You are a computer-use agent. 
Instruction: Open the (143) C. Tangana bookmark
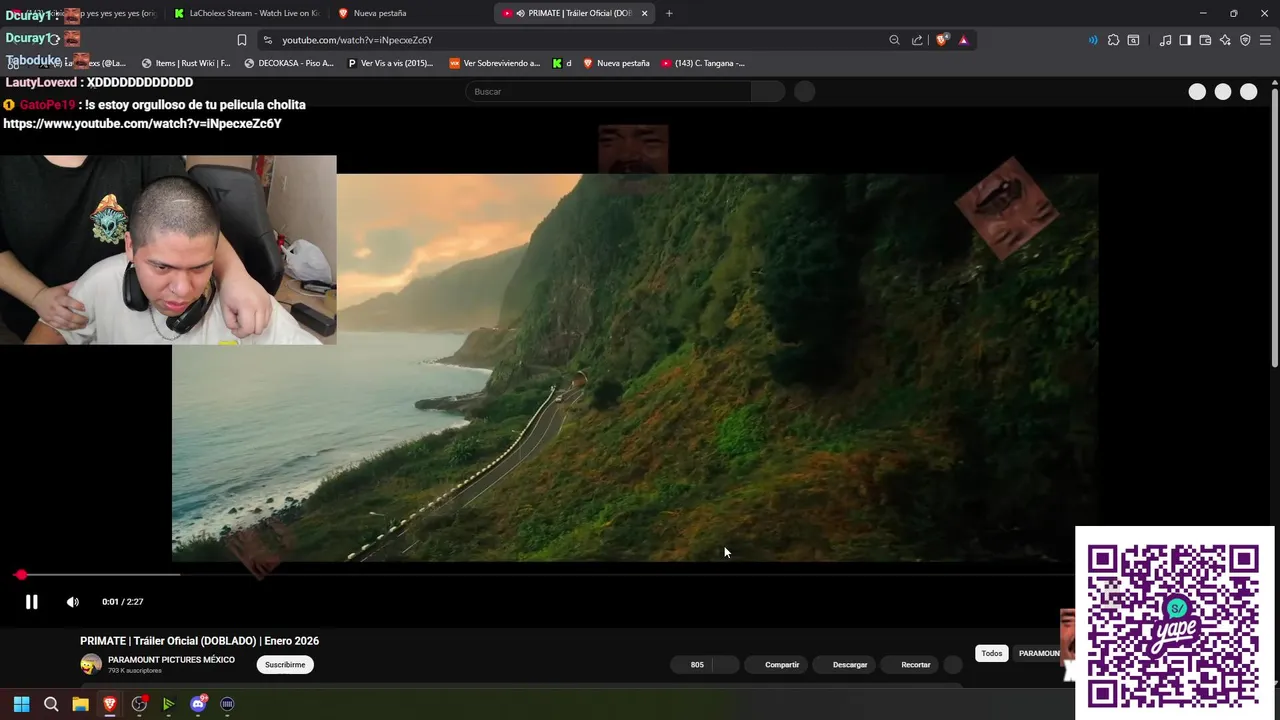point(703,63)
